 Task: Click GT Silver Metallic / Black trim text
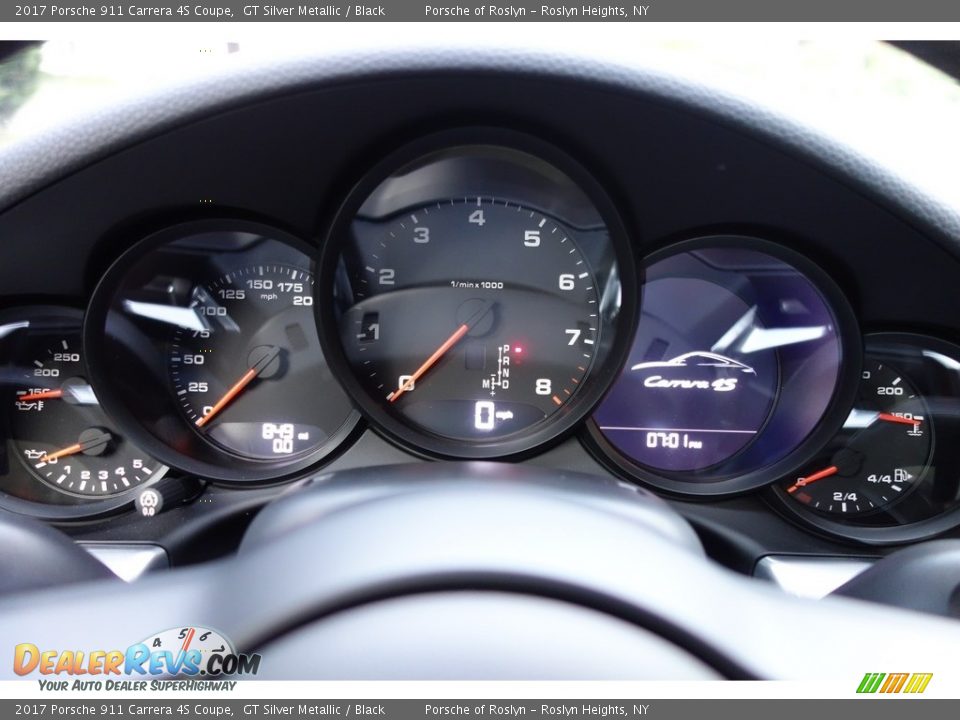coord(315,11)
